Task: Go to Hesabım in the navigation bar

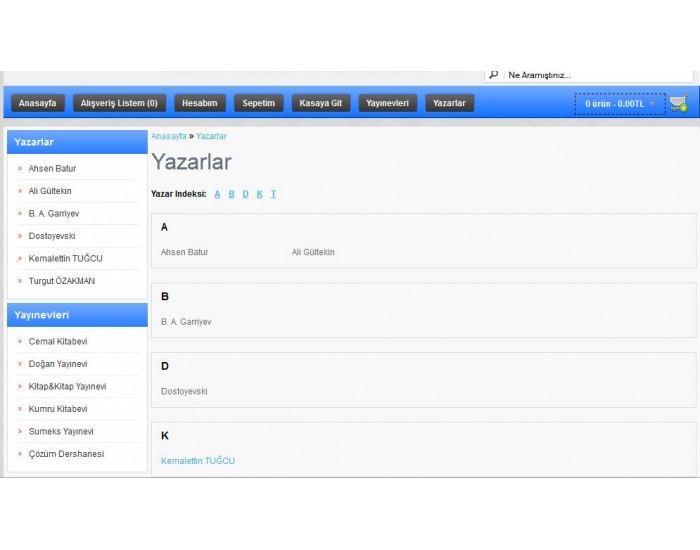Action: click(x=200, y=103)
